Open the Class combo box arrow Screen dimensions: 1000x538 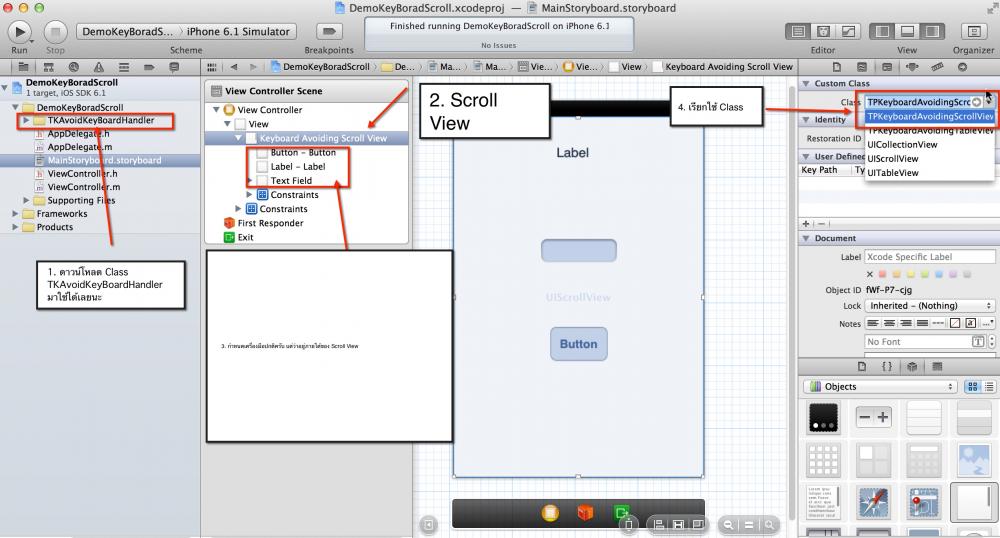[x=989, y=101]
